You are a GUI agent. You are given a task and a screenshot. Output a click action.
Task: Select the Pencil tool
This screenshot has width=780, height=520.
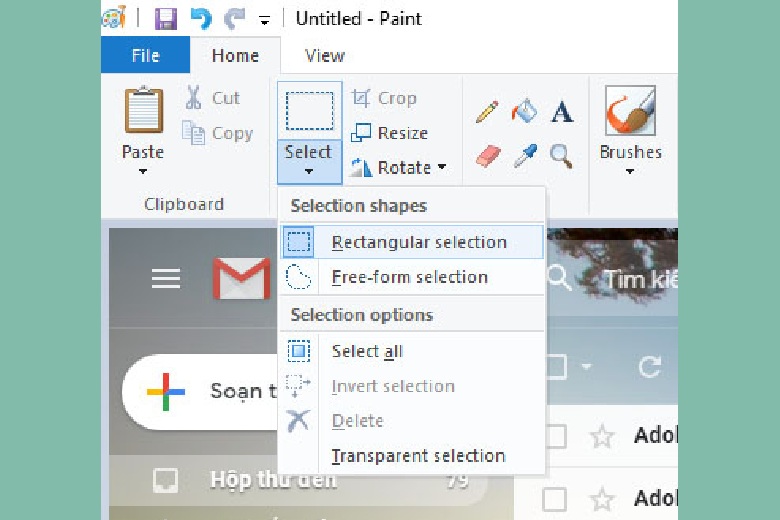[x=487, y=111]
